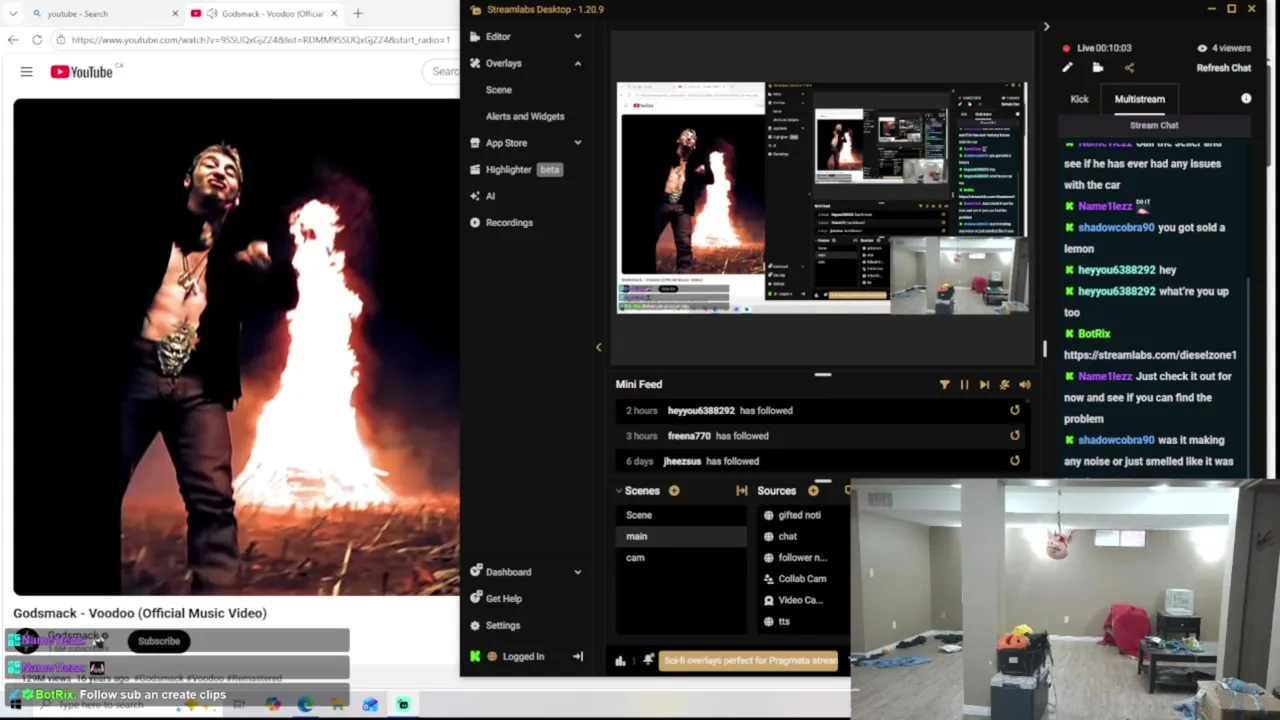Edit stream info with pencil icon
This screenshot has width=1280, height=720.
(1067, 68)
